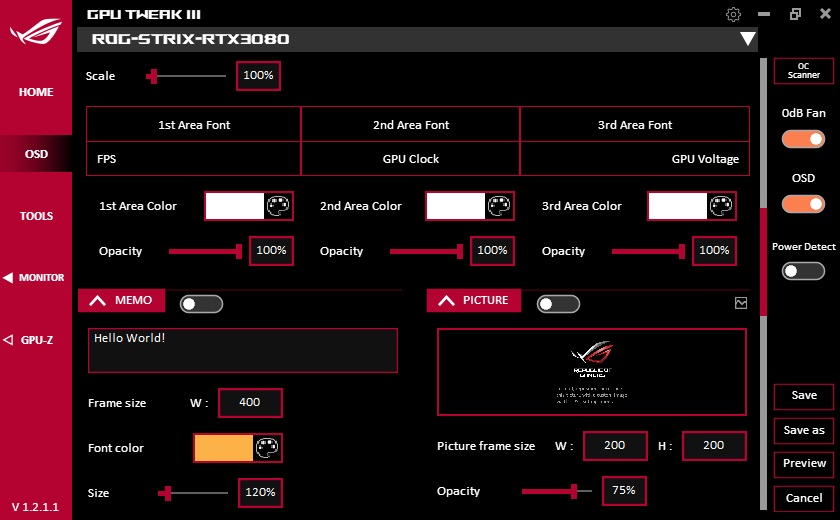The image size is (840, 520).
Task: Toggle the OSD switch
Action: 803,204
